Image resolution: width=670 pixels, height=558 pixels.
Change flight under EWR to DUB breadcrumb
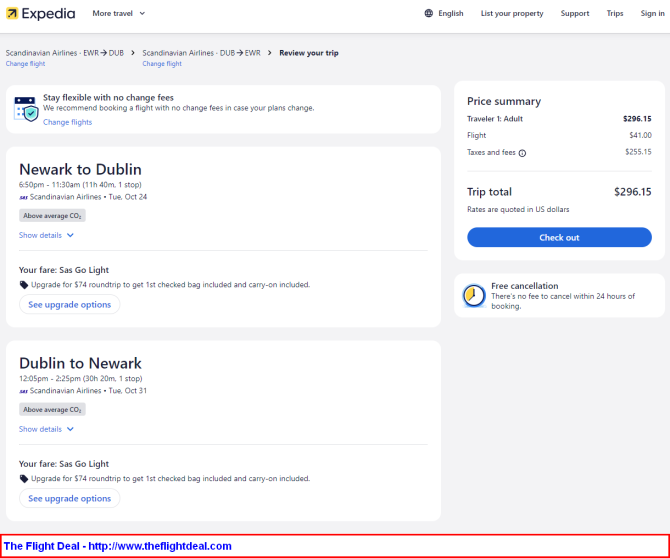coord(25,64)
